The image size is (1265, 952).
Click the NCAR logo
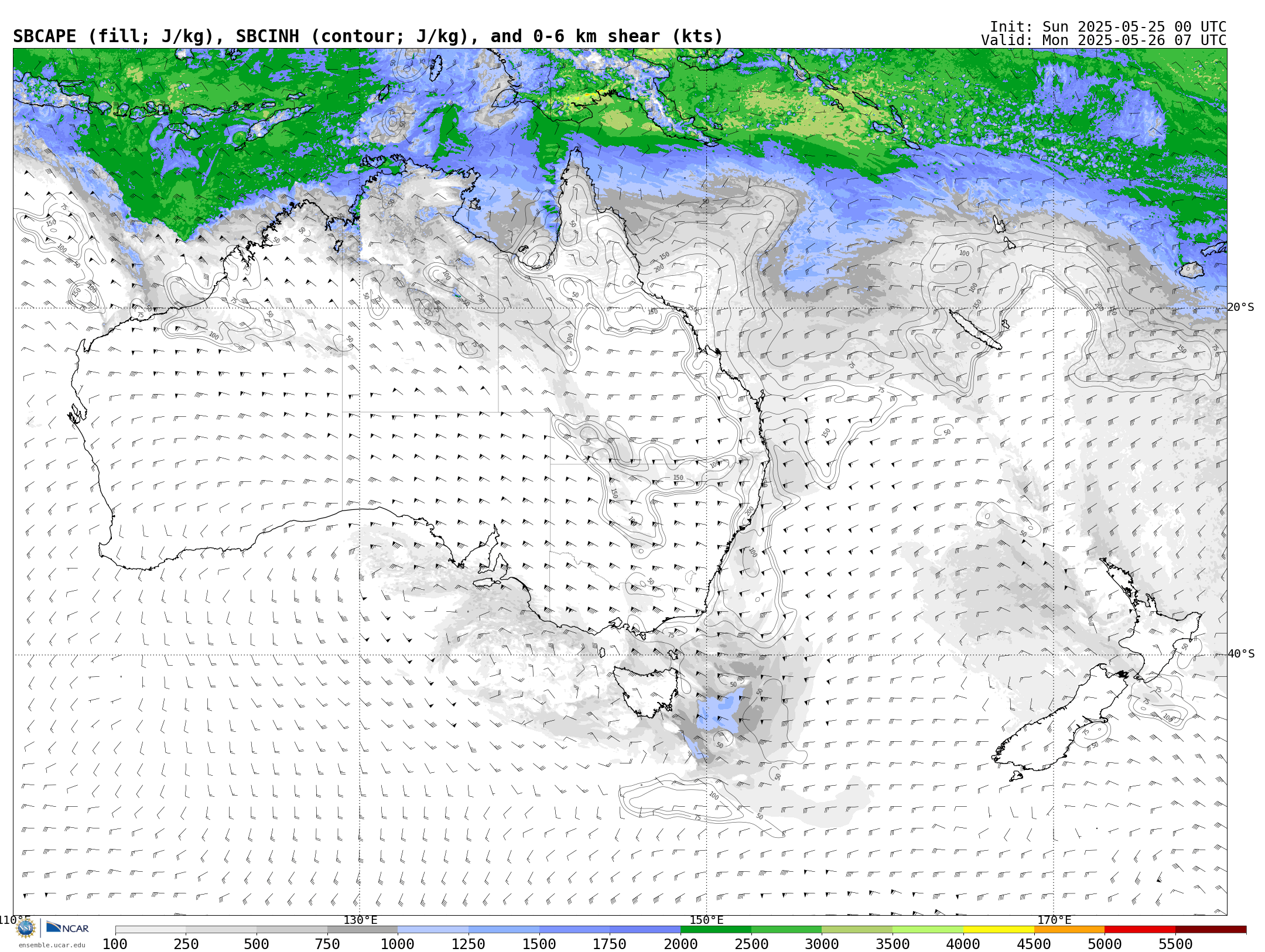point(67,927)
